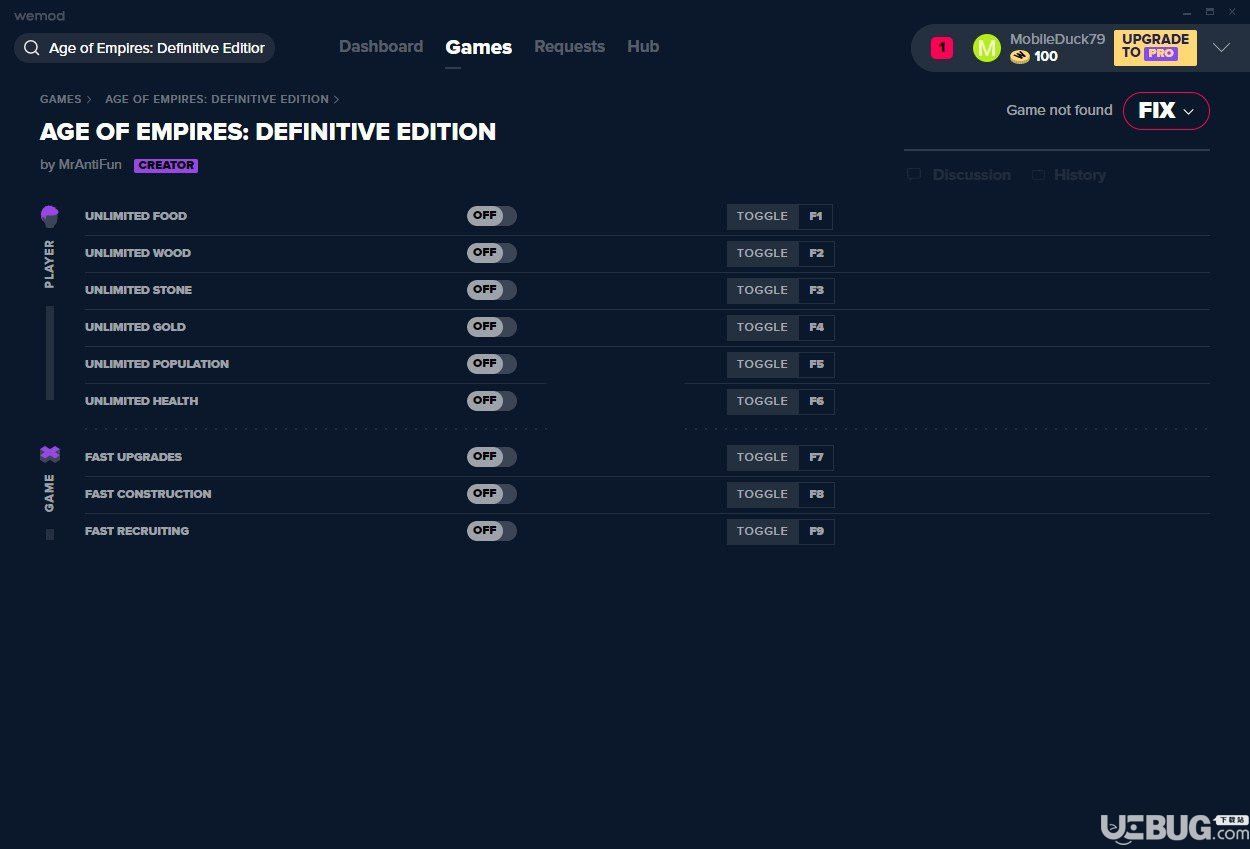Click the points value 100
Viewport: 1250px width, 849px height.
[1046, 57]
